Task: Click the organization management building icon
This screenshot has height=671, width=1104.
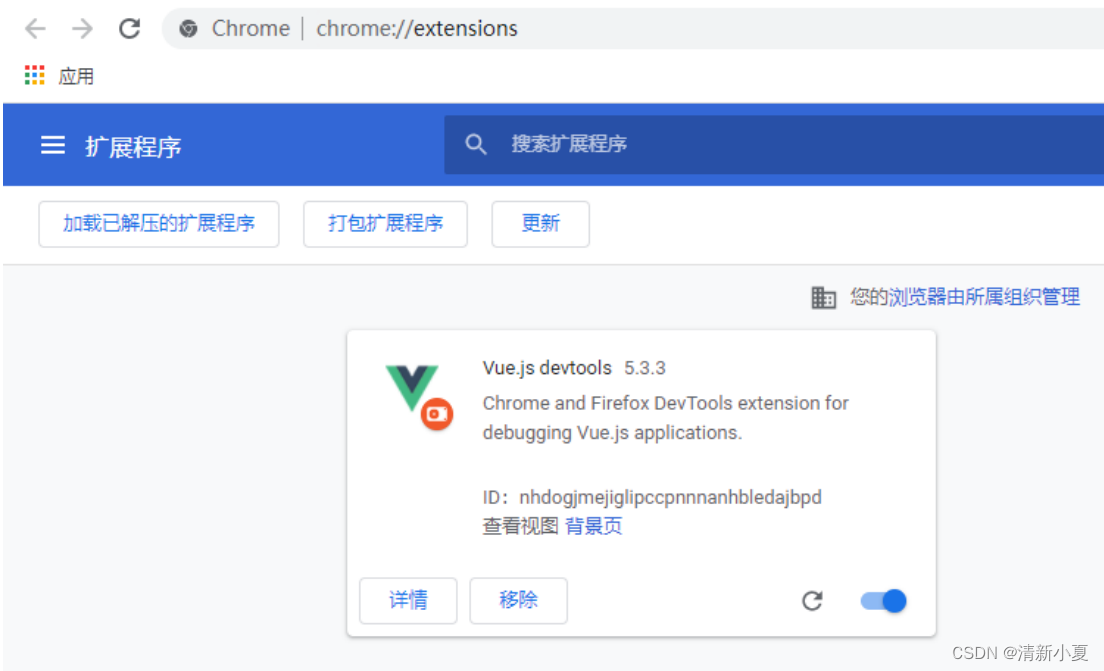Action: tap(824, 297)
